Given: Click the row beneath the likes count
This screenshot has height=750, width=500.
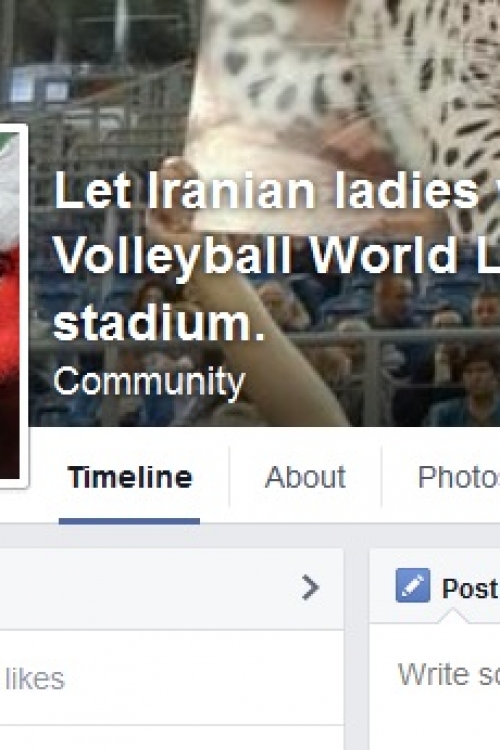Looking at the screenshot, I should (171, 738).
